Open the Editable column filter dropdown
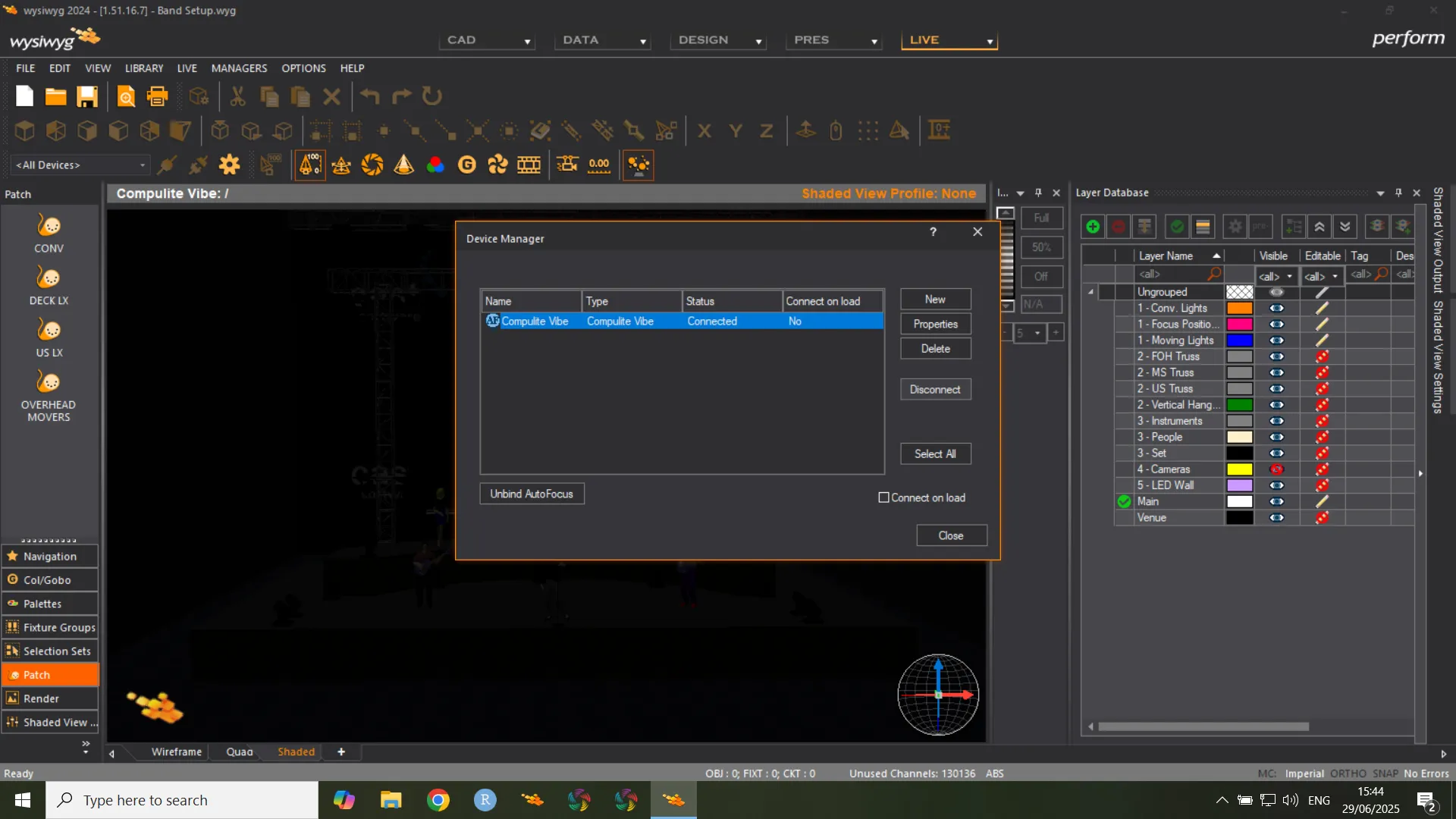This screenshot has width=1456, height=819. [1322, 276]
